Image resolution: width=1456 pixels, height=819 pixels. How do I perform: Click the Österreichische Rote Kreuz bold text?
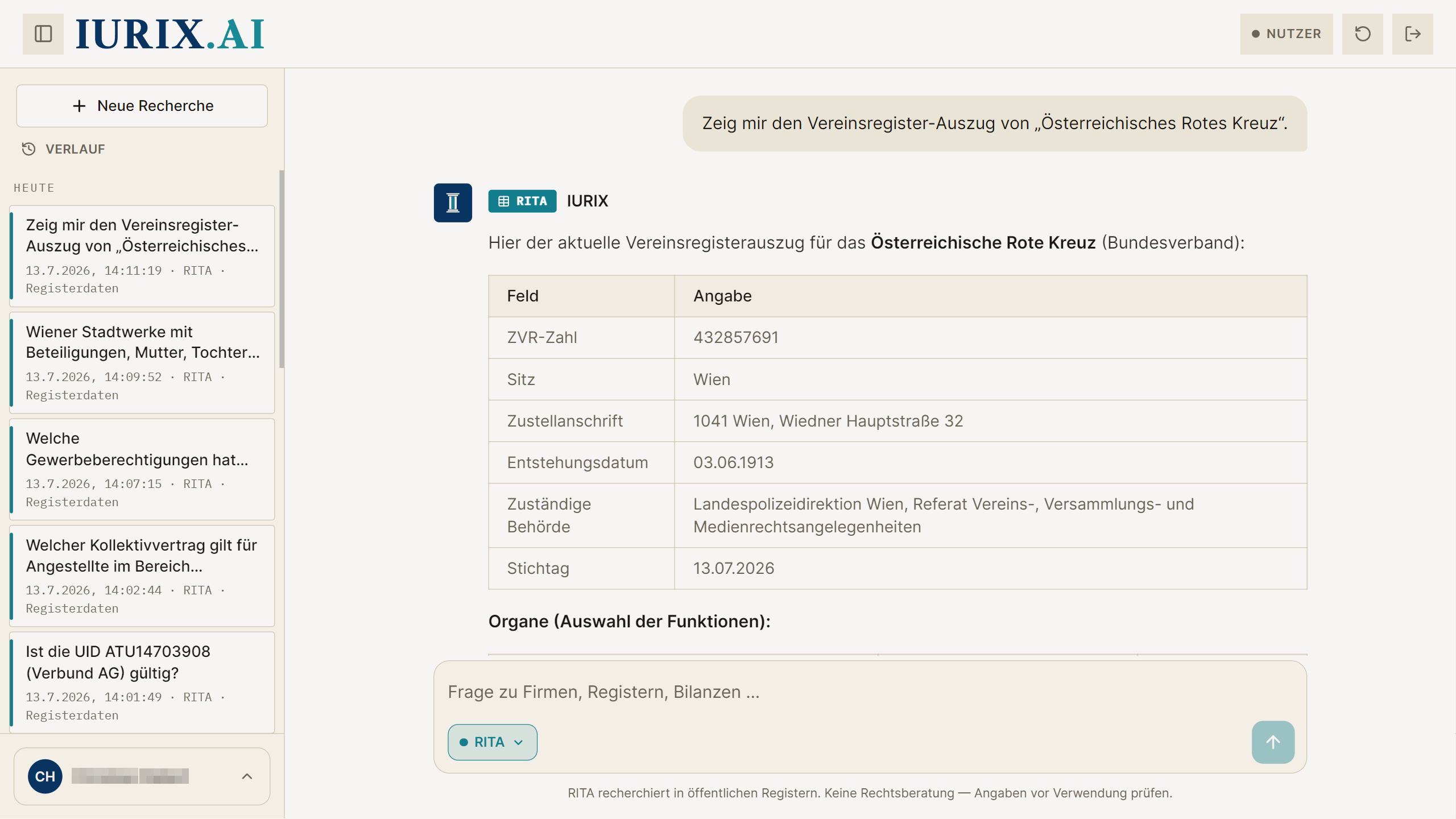pos(983,243)
